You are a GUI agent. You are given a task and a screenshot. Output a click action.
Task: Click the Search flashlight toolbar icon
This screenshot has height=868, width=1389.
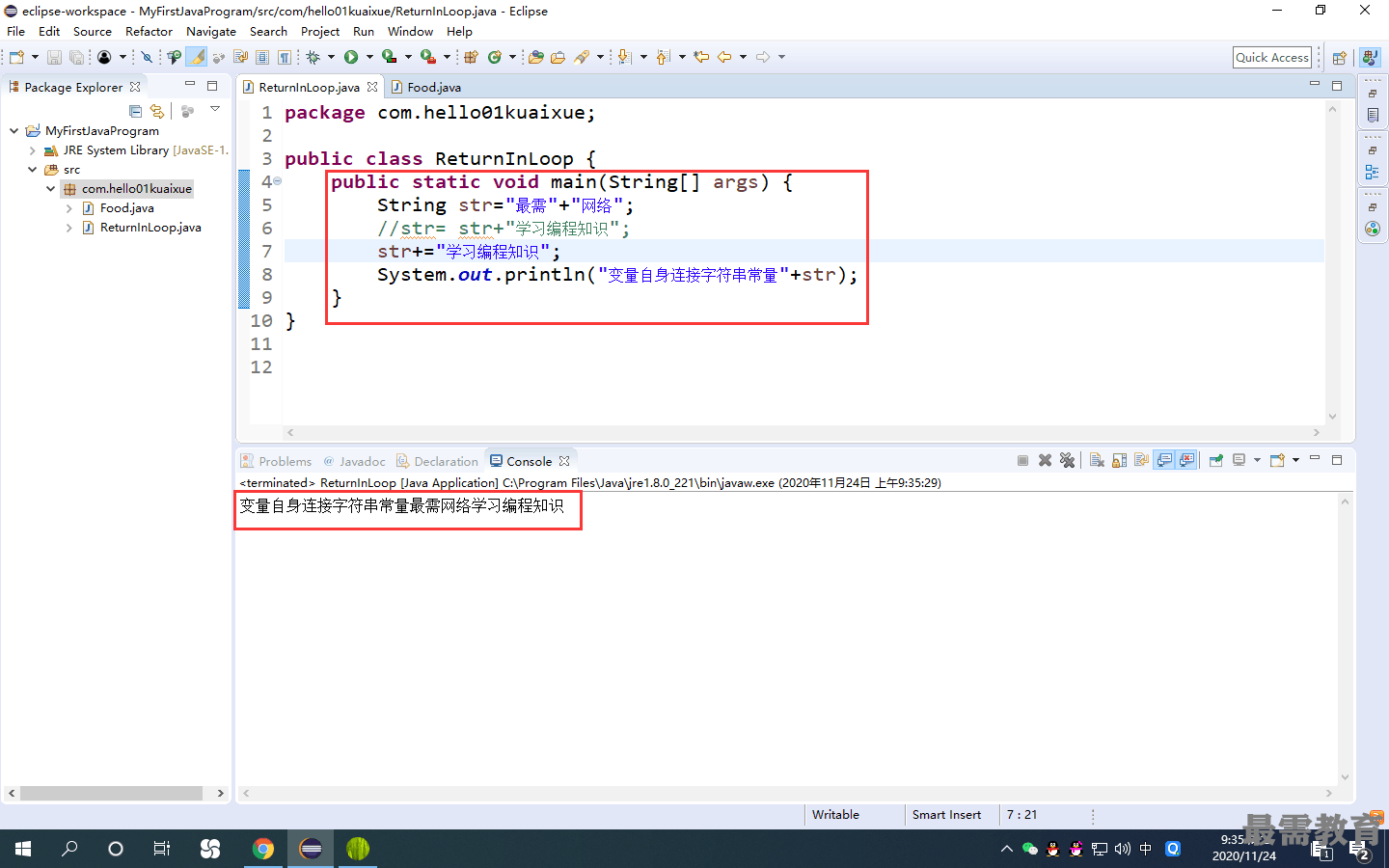pyautogui.click(x=581, y=57)
